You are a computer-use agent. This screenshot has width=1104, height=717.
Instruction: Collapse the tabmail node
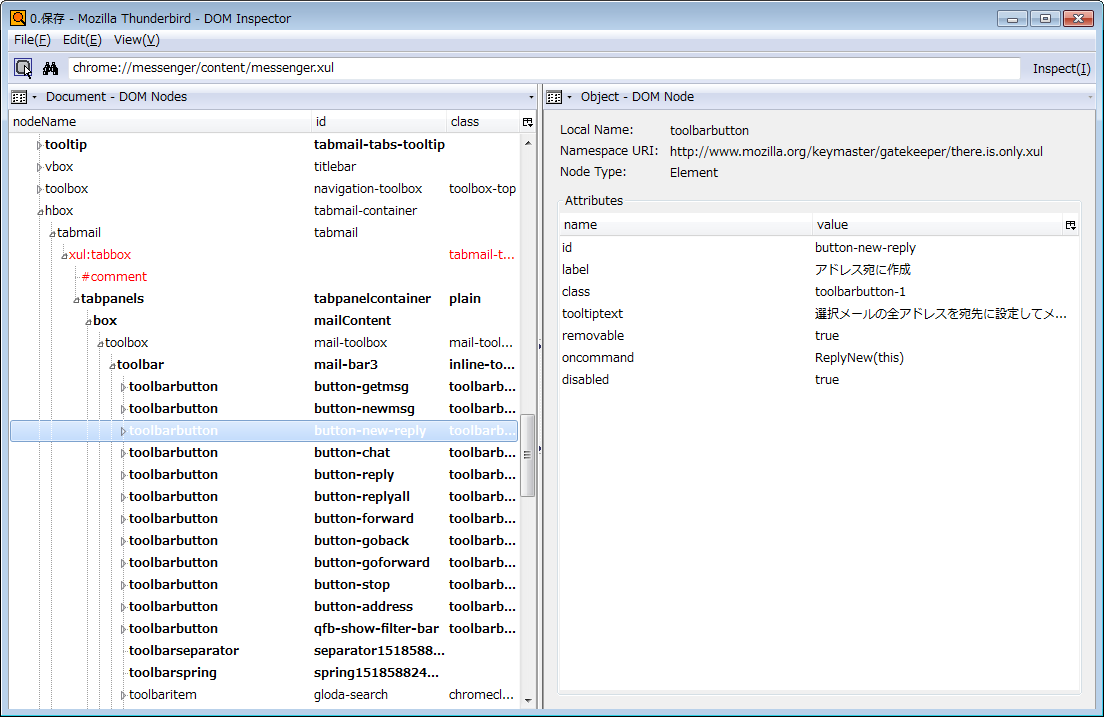coord(52,233)
